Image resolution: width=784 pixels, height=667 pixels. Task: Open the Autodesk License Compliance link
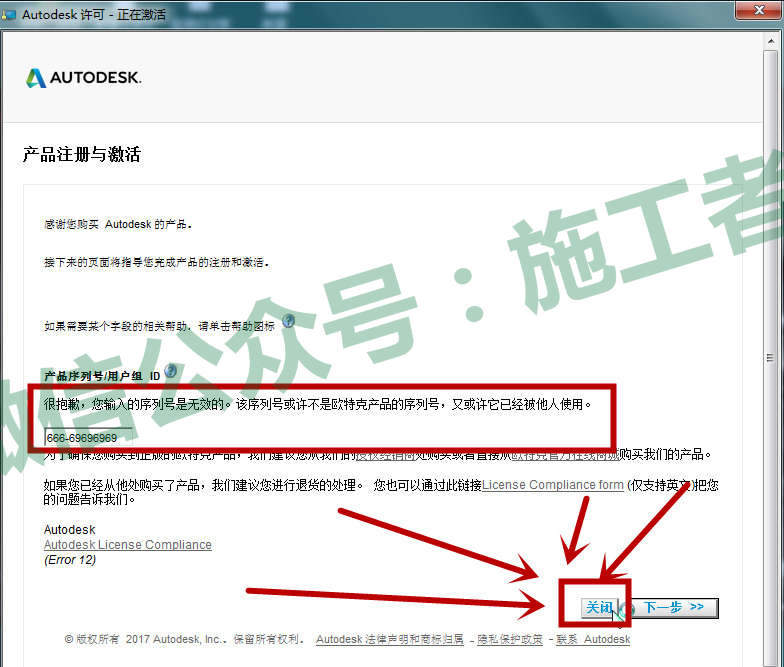(128, 544)
